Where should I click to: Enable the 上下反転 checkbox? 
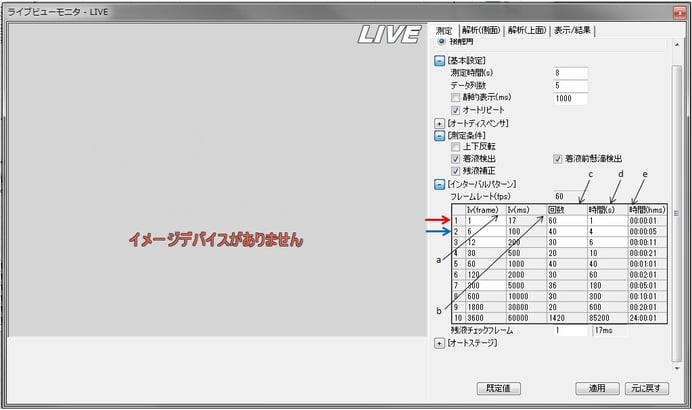455,147
